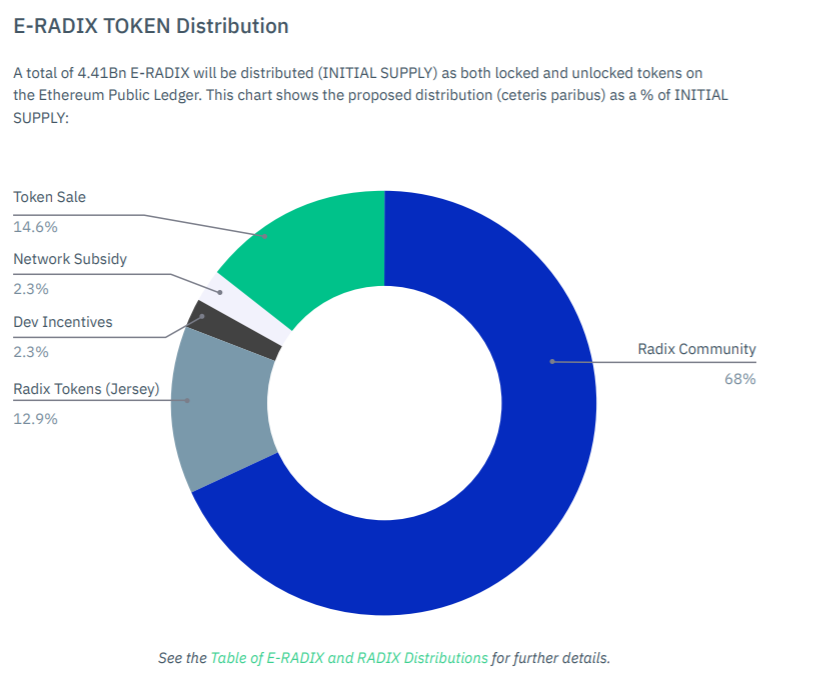Screen dimensions: 819x680
Task: Click the 68% value text
Action: point(740,379)
